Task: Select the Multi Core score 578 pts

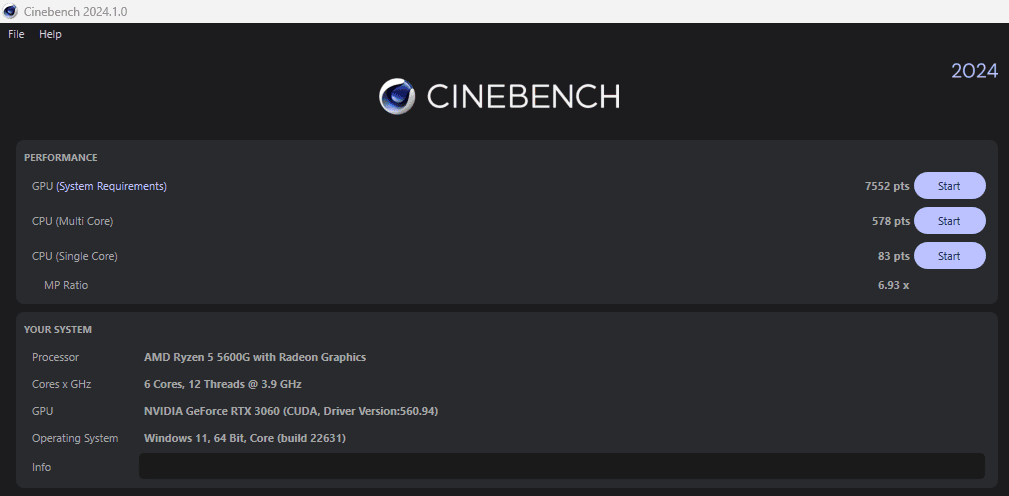Action: [x=891, y=221]
